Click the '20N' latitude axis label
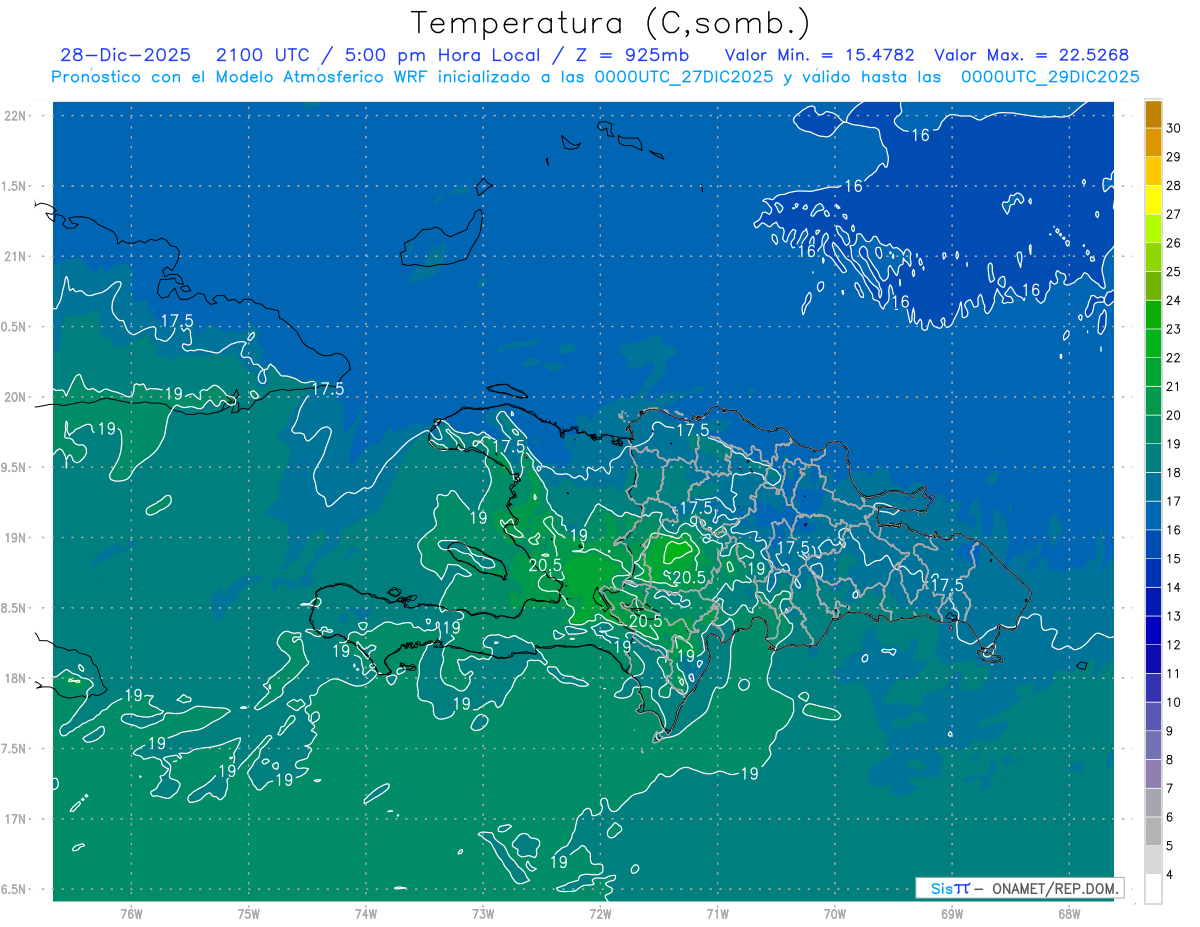This screenshot has width=1200, height=927. click(x=17, y=397)
